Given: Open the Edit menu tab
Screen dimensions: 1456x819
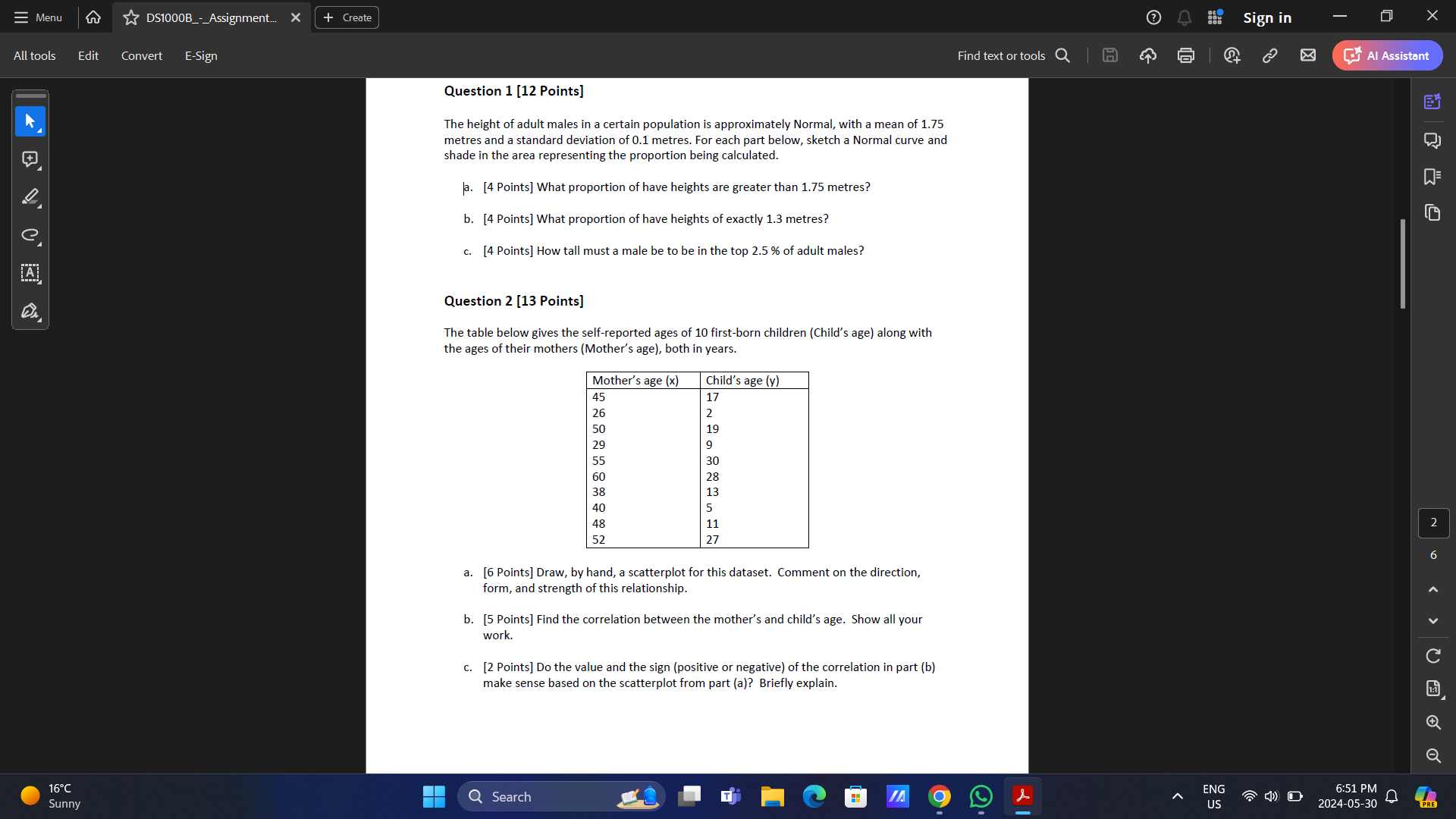Looking at the screenshot, I should pos(89,55).
